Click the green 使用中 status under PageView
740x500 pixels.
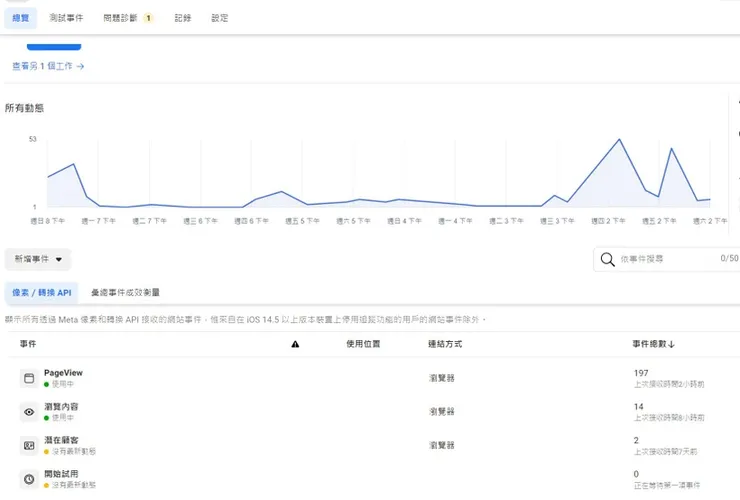(x=59, y=384)
